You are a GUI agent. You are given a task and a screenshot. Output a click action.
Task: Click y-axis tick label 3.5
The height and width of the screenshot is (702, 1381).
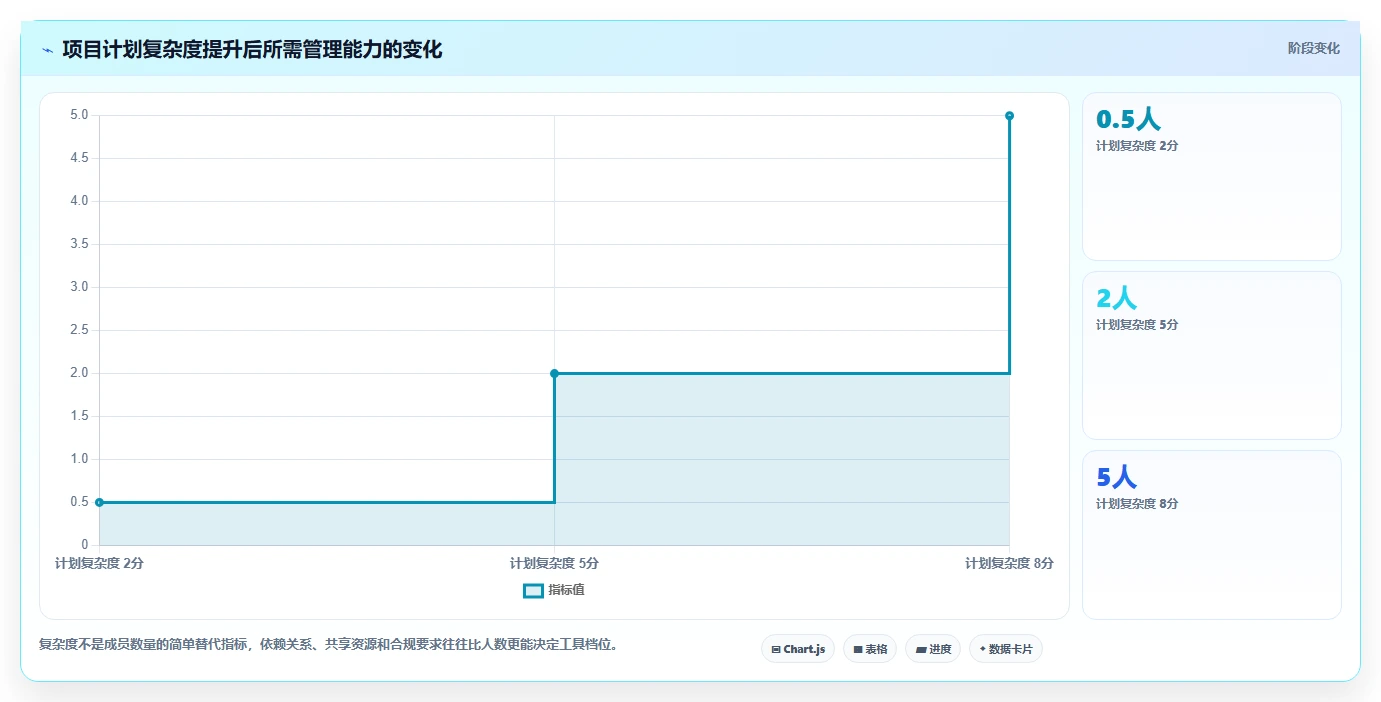coord(79,244)
